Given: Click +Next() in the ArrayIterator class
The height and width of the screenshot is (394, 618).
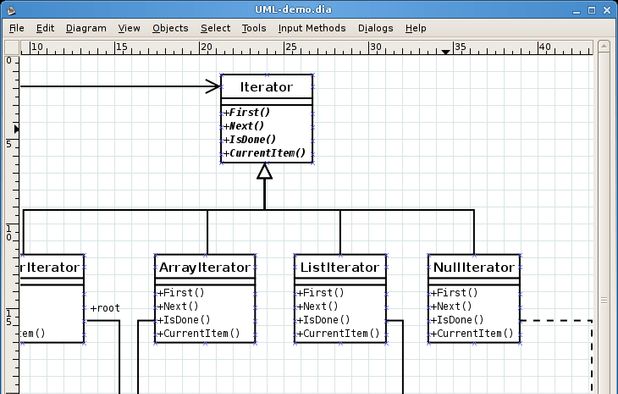Looking at the screenshot, I should point(178,306).
